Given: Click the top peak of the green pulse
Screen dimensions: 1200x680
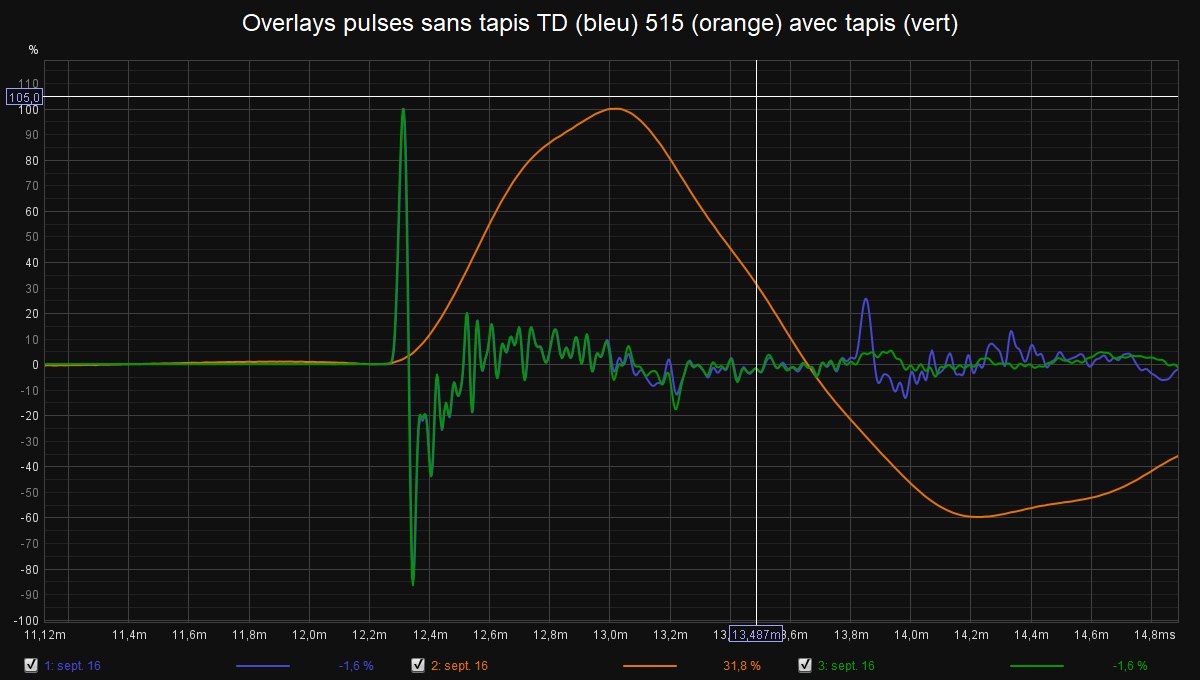Looking at the screenshot, I should pos(403,109).
